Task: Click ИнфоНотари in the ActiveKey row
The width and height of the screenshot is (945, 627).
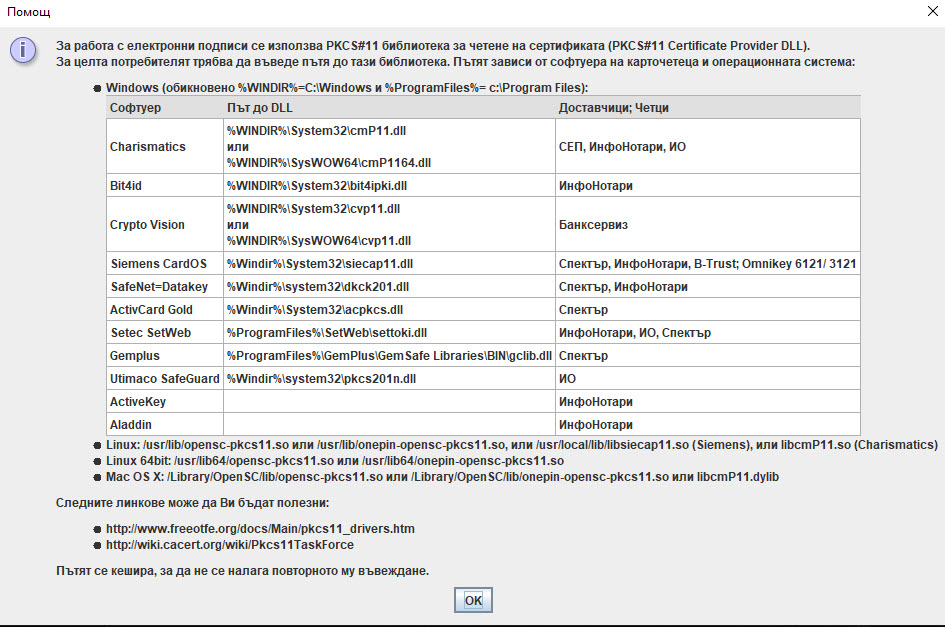Action: pyautogui.click(x=708, y=401)
